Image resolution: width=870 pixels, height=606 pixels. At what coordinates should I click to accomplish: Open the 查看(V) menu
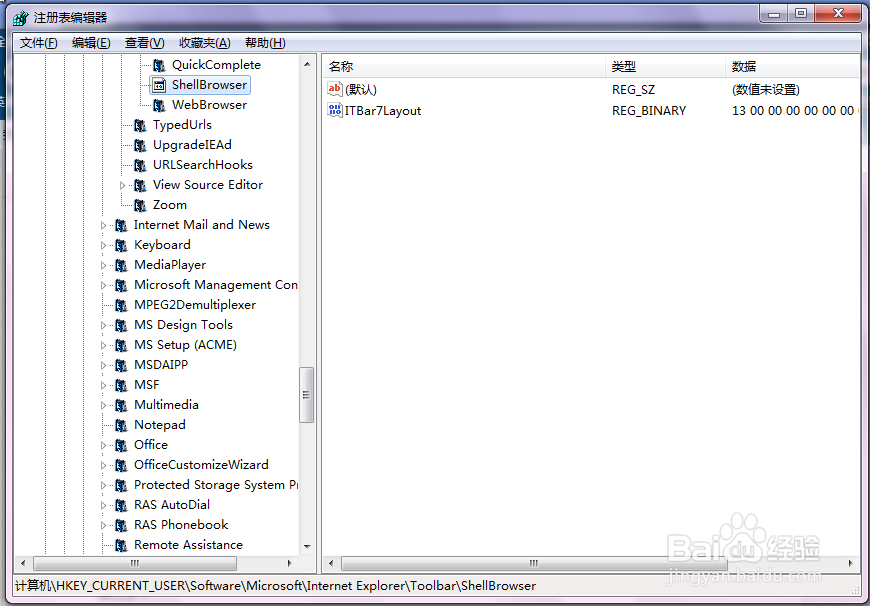(144, 43)
